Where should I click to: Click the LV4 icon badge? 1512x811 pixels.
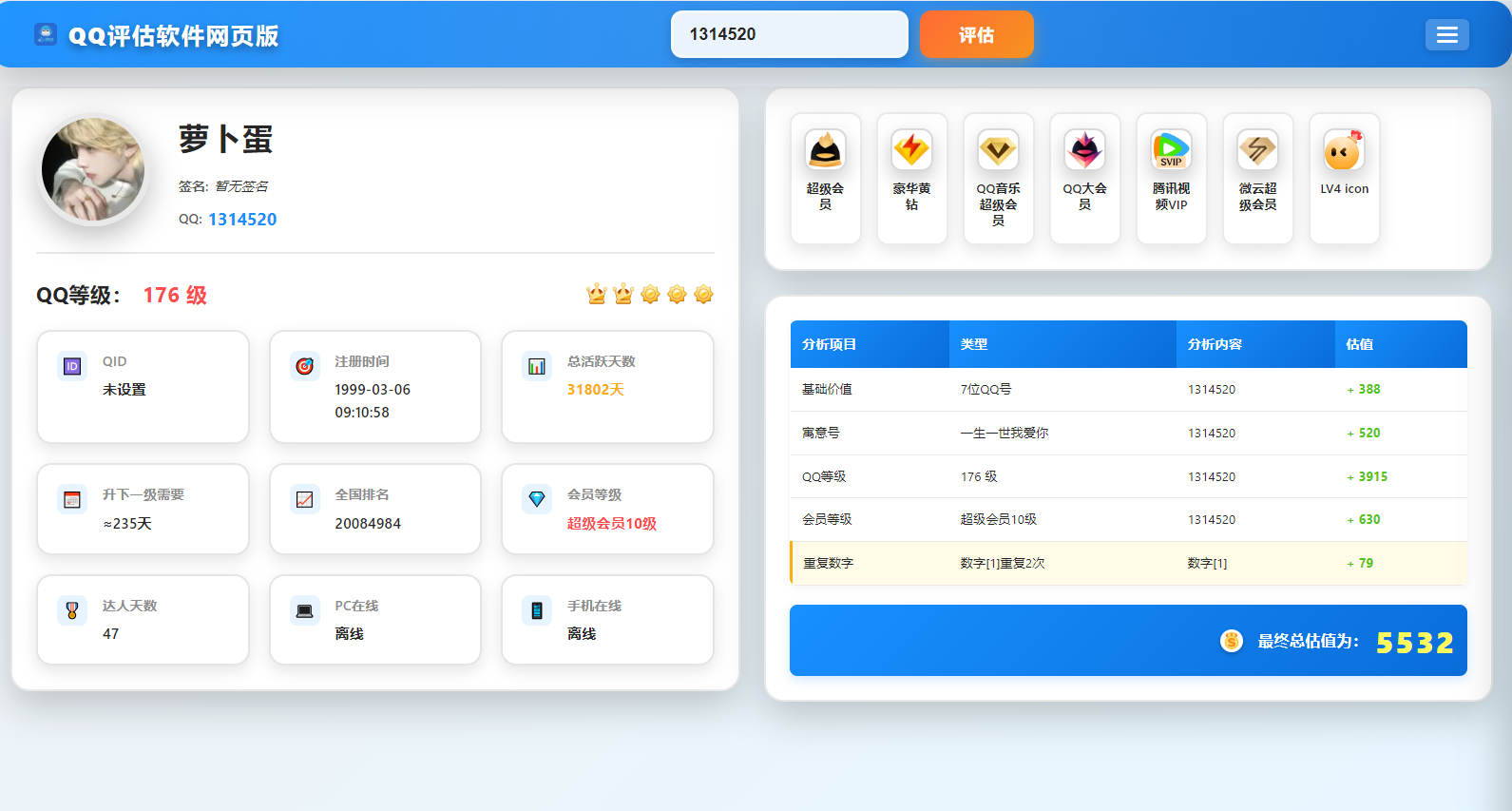[x=1344, y=150]
